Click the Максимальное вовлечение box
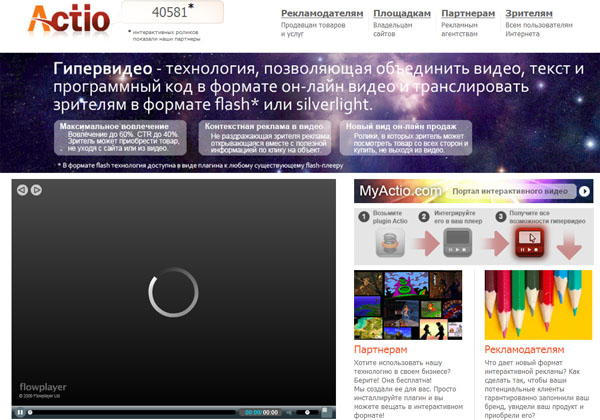Image resolution: width=600 pixels, height=420 pixels. (x=120, y=138)
